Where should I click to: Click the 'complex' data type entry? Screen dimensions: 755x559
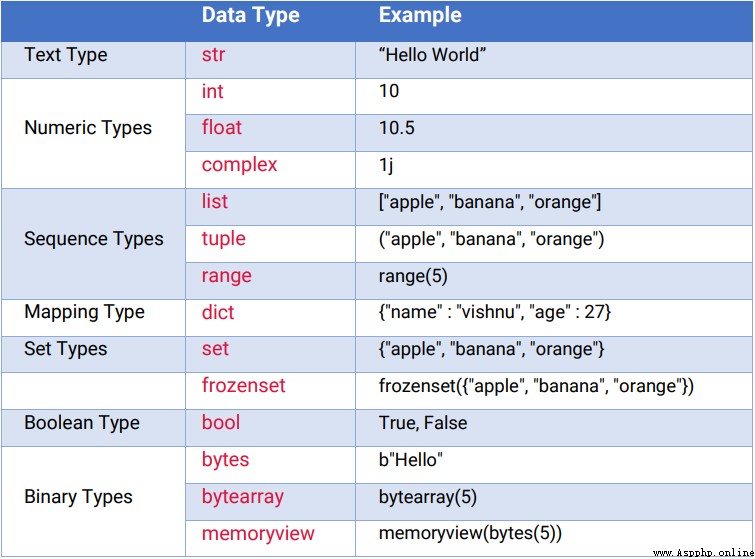(239, 165)
